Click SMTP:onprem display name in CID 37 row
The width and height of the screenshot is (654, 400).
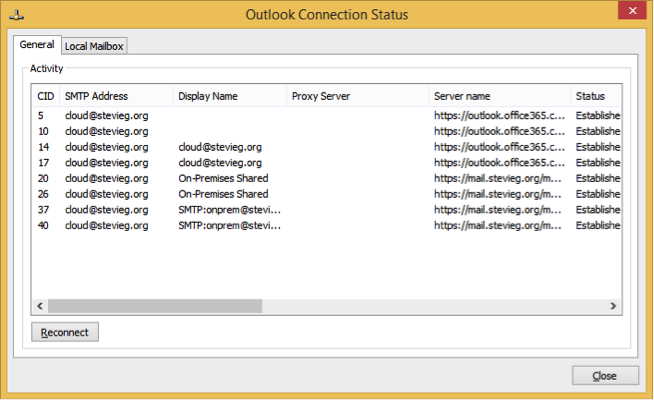[x=229, y=210]
